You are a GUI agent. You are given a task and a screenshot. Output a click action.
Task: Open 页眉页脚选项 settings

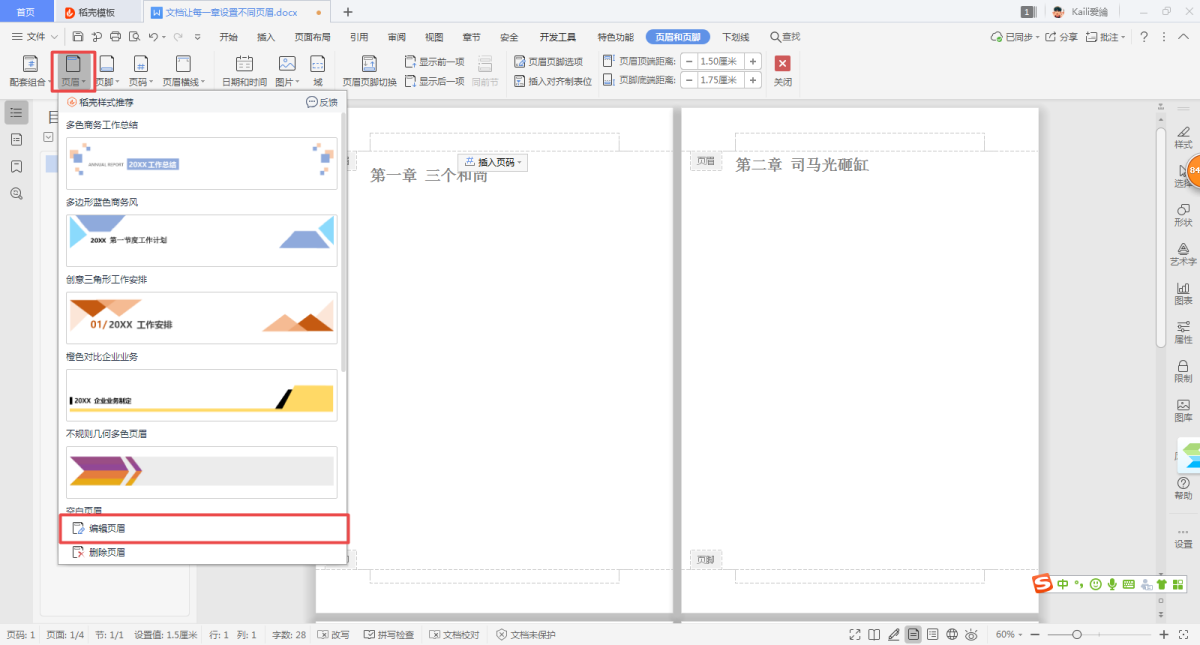(548, 62)
